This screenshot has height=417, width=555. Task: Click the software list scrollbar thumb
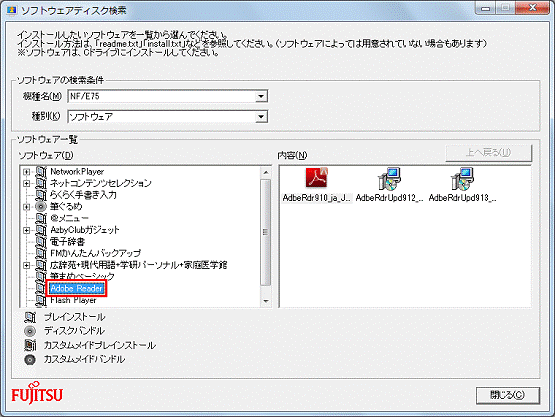[x=265, y=232]
